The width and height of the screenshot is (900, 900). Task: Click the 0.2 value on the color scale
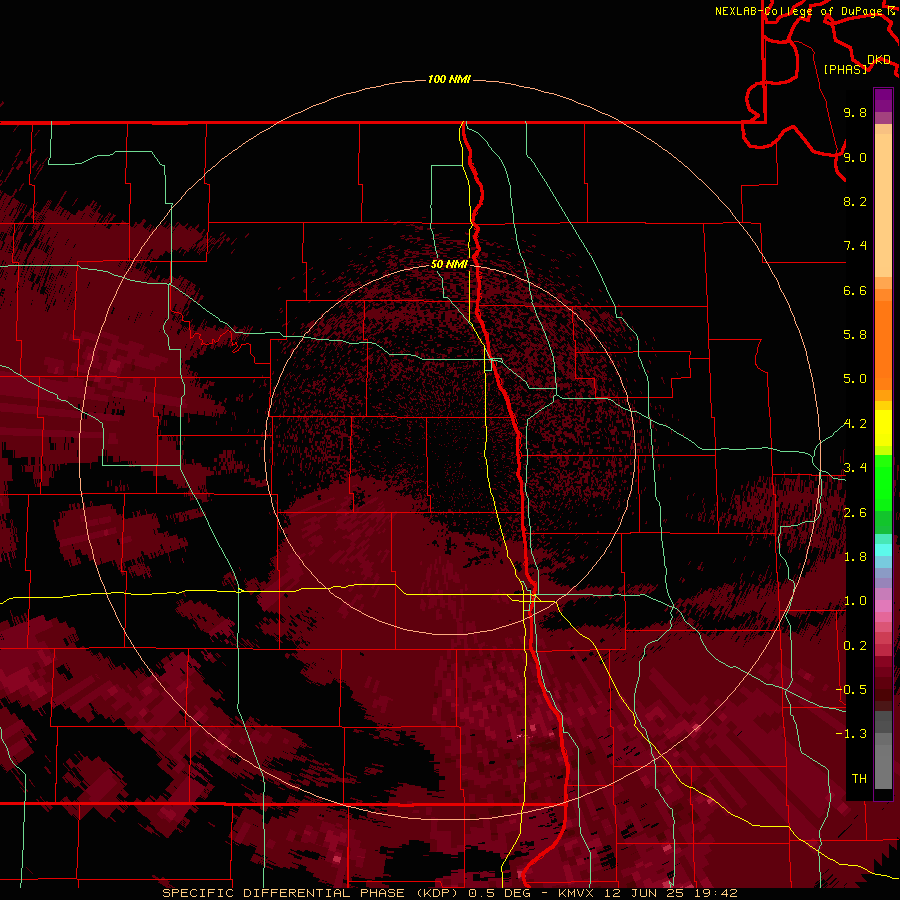[x=855, y=646]
